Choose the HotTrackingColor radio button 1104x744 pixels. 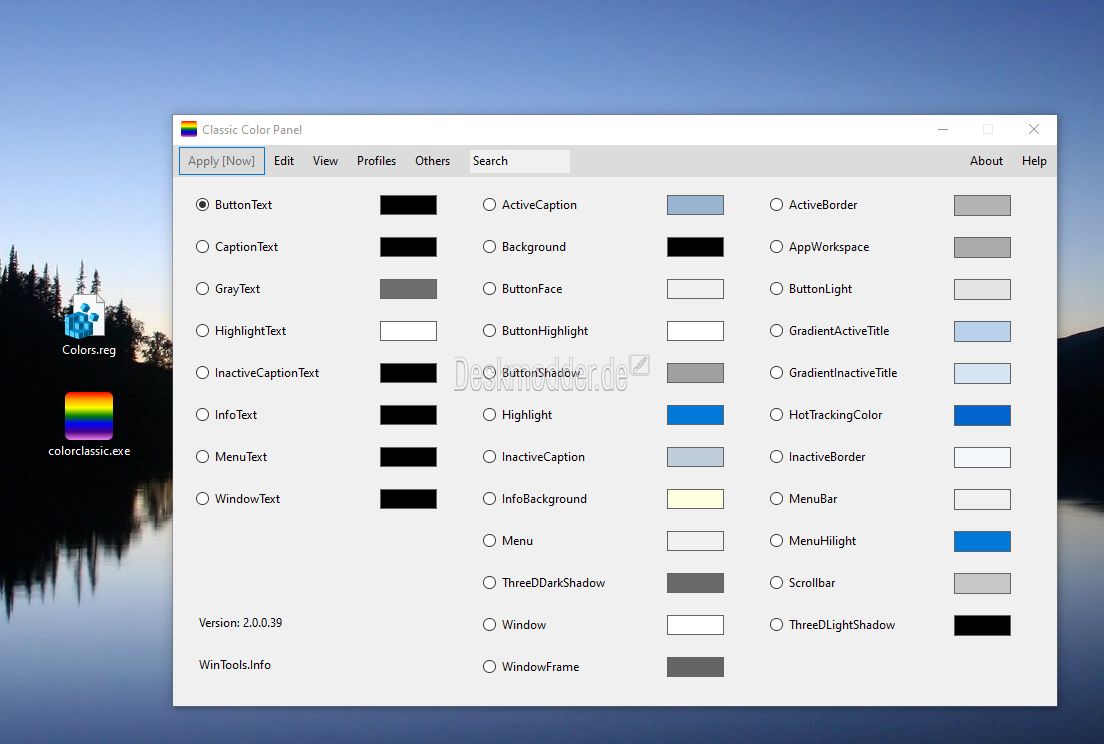pyautogui.click(x=776, y=415)
